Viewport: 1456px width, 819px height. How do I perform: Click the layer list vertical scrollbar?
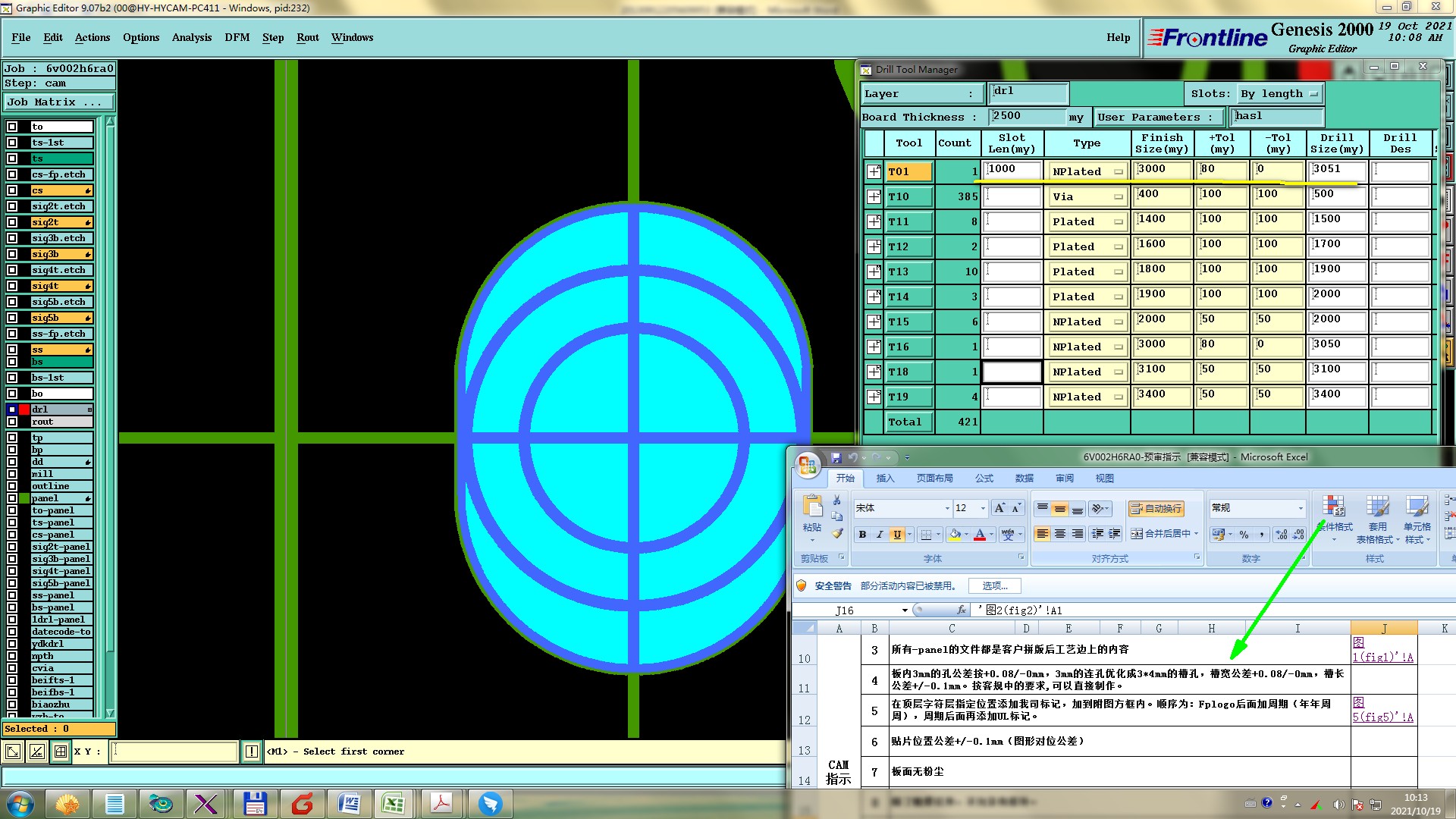(x=110, y=417)
